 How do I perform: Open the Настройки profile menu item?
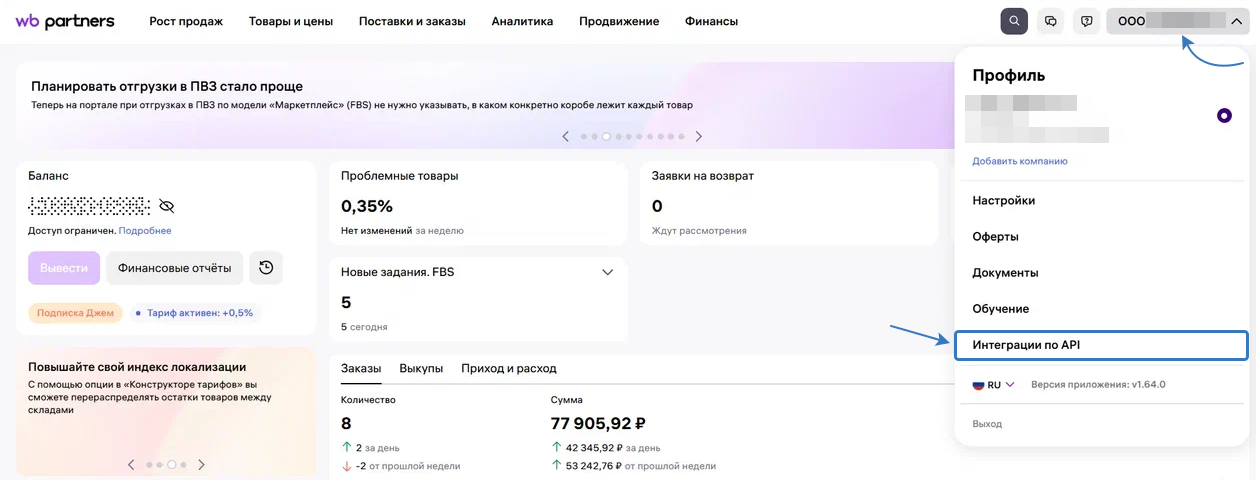point(1003,200)
